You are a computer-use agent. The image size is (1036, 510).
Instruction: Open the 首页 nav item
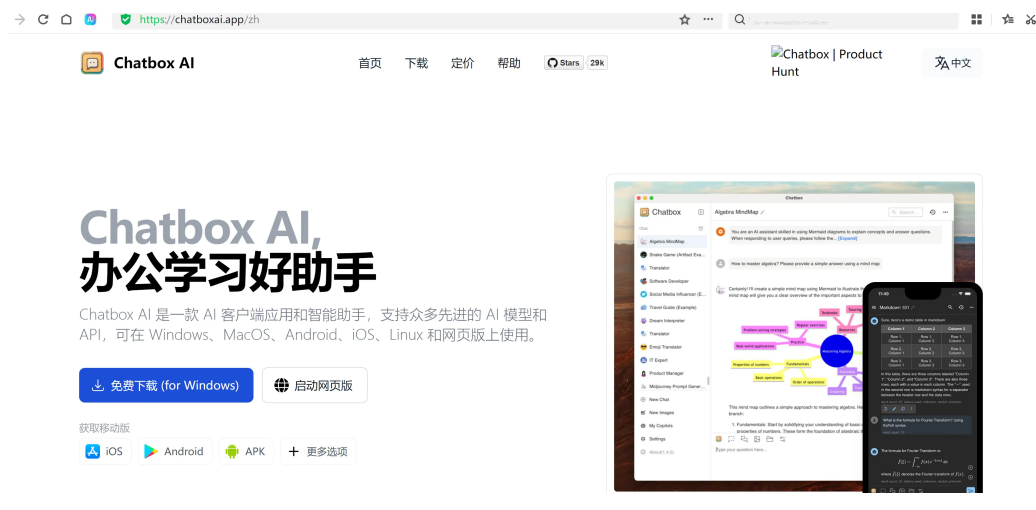click(x=370, y=63)
